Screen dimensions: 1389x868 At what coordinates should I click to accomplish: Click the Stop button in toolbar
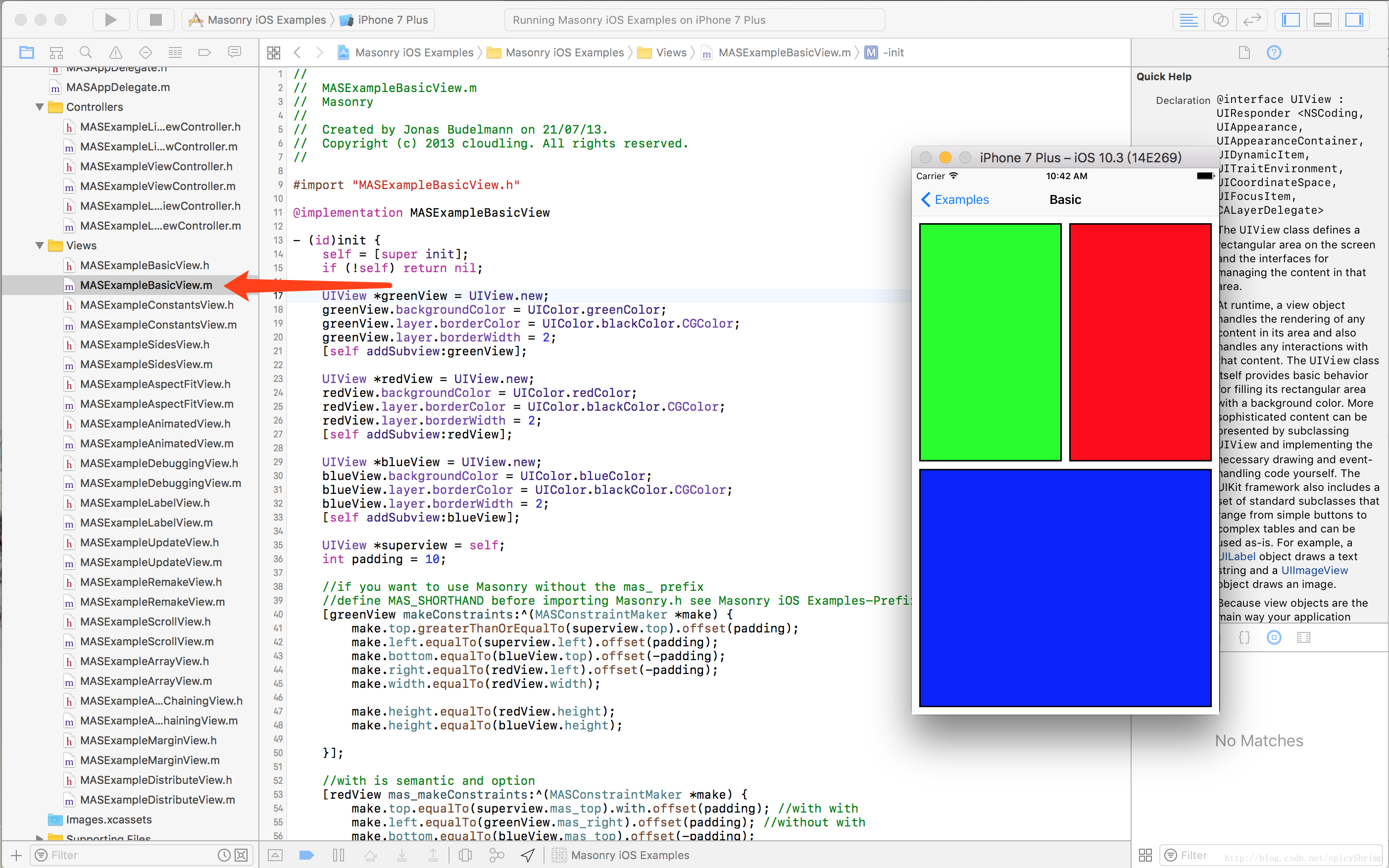tap(155, 19)
